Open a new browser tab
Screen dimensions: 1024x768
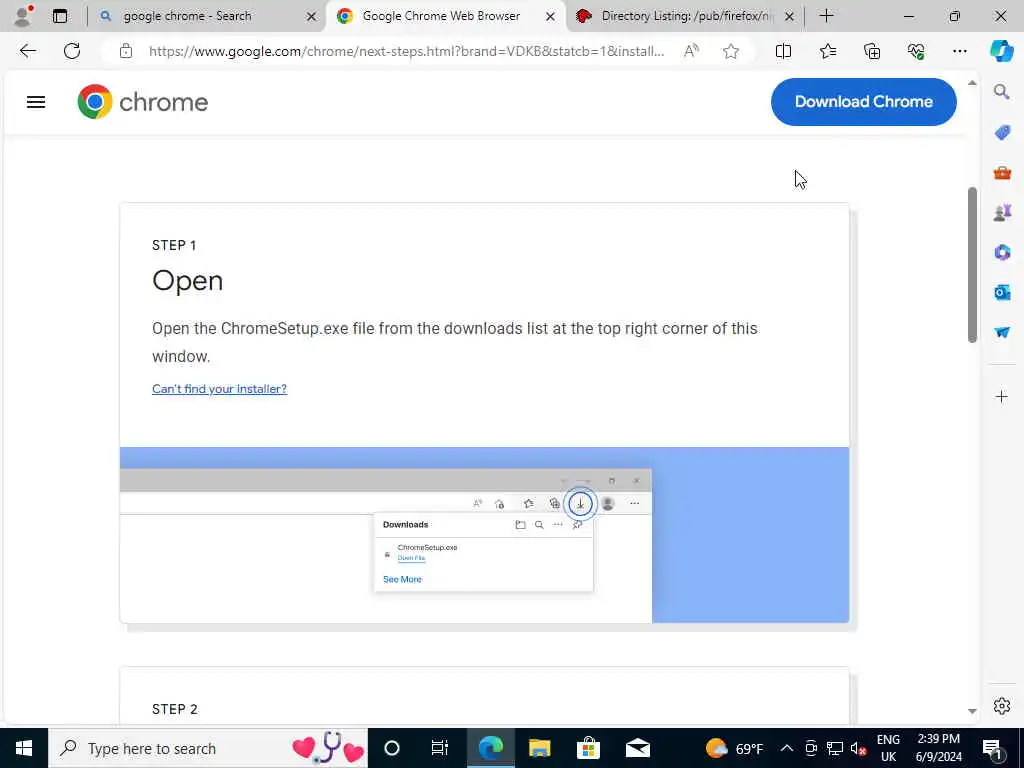[x=826, y=16]
